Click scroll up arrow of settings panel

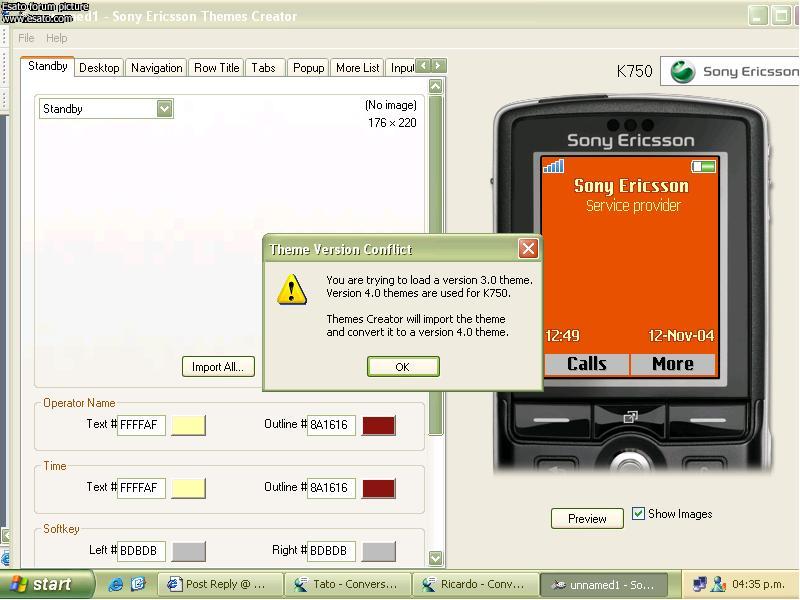tap(435, 86)
